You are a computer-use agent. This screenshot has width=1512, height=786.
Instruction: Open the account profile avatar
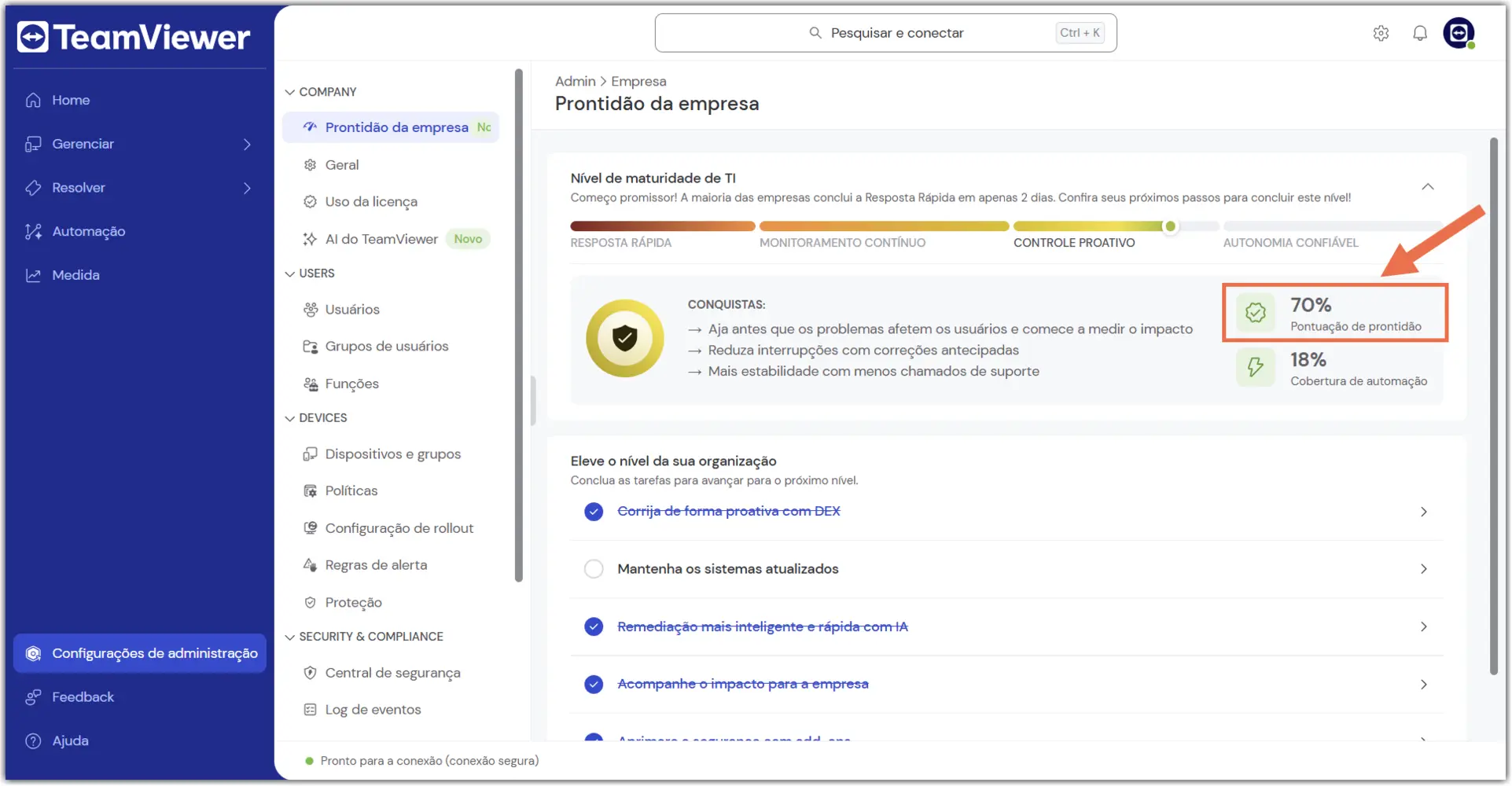tap(1459, 33)
